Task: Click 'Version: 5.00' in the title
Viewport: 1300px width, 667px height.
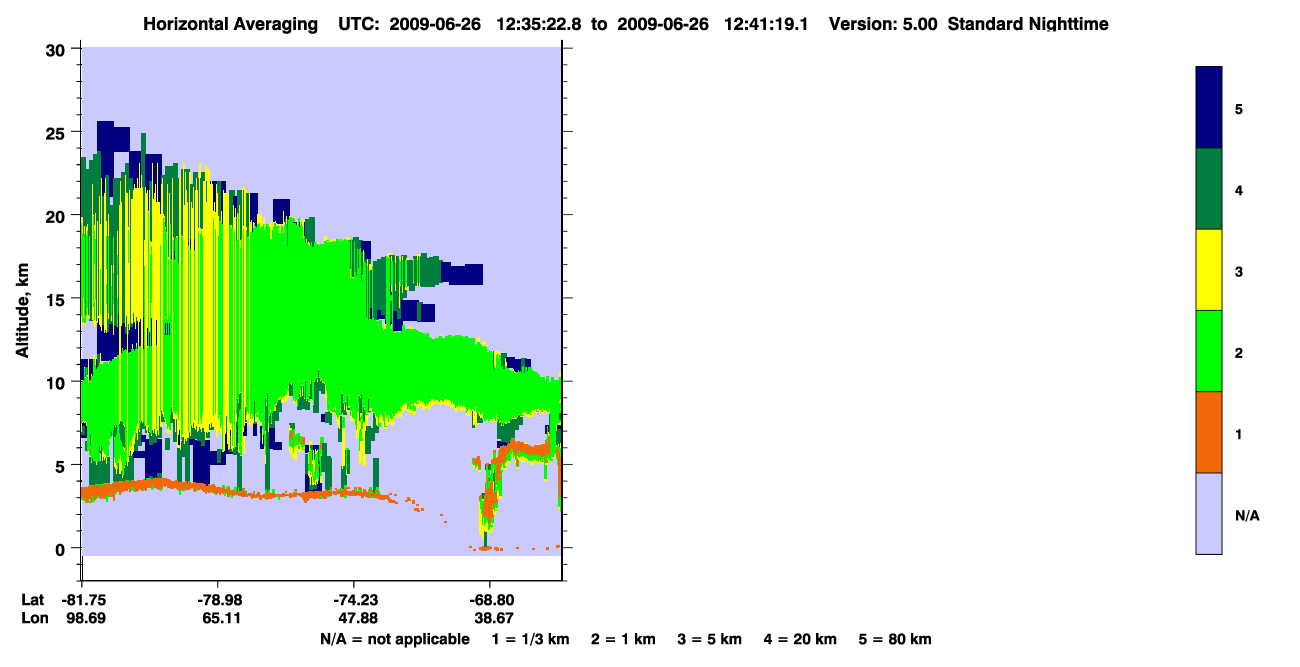Action: pos(882,24)
